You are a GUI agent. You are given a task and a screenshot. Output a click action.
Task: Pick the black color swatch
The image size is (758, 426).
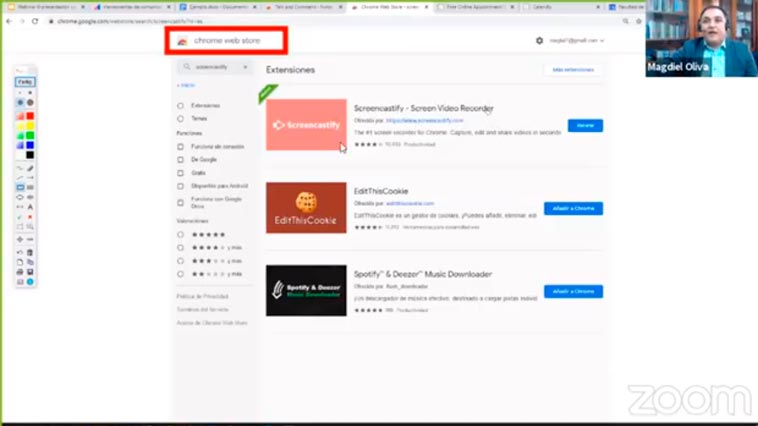click(30, 155)
